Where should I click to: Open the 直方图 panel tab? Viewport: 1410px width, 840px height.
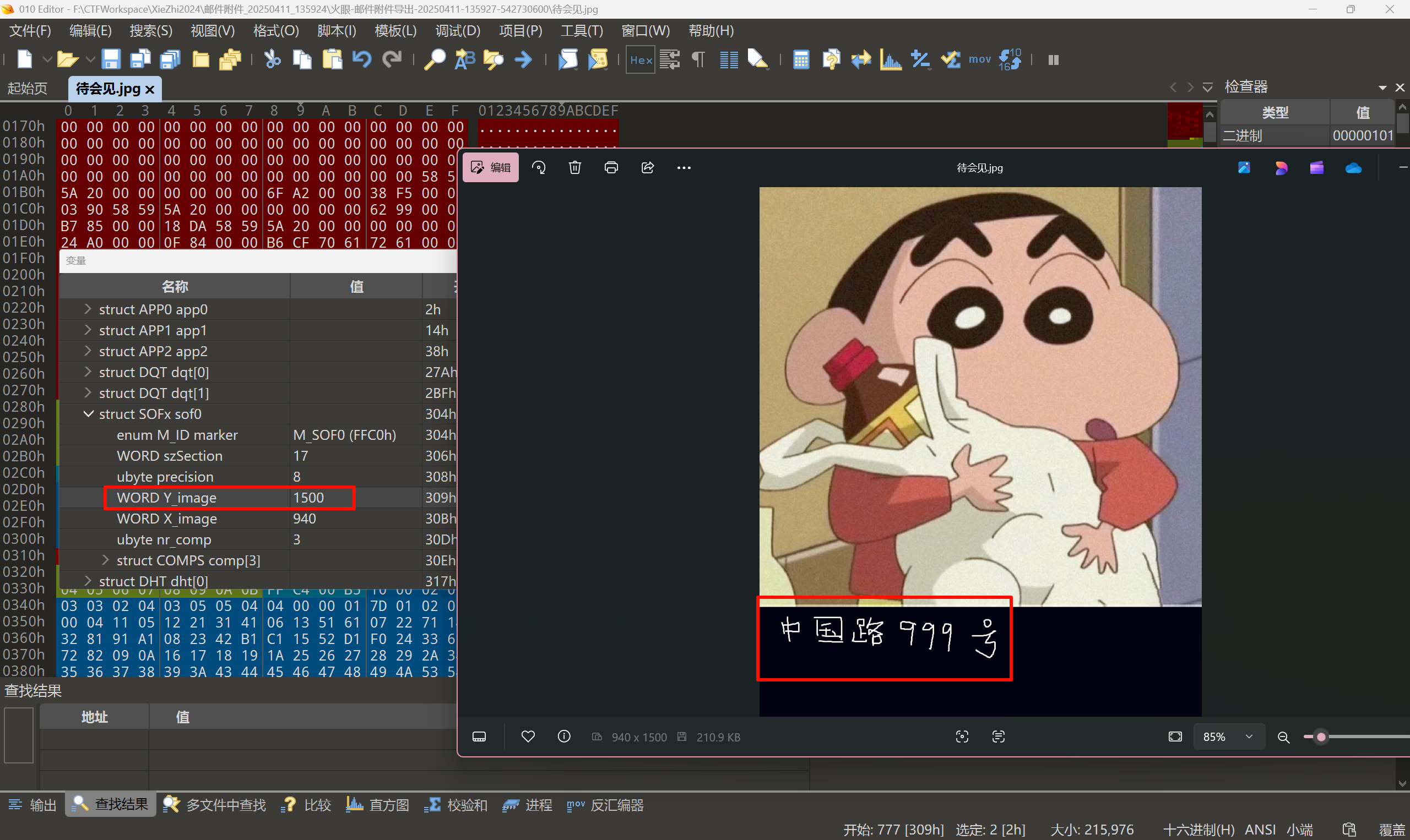377,805
